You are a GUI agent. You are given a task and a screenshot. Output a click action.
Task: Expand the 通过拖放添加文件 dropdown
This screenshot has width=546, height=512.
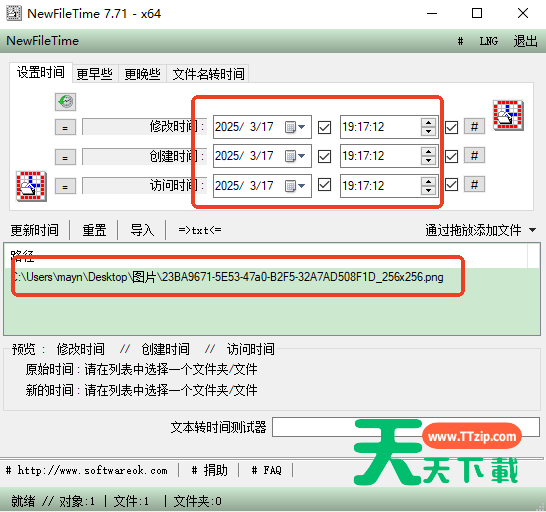532,230
